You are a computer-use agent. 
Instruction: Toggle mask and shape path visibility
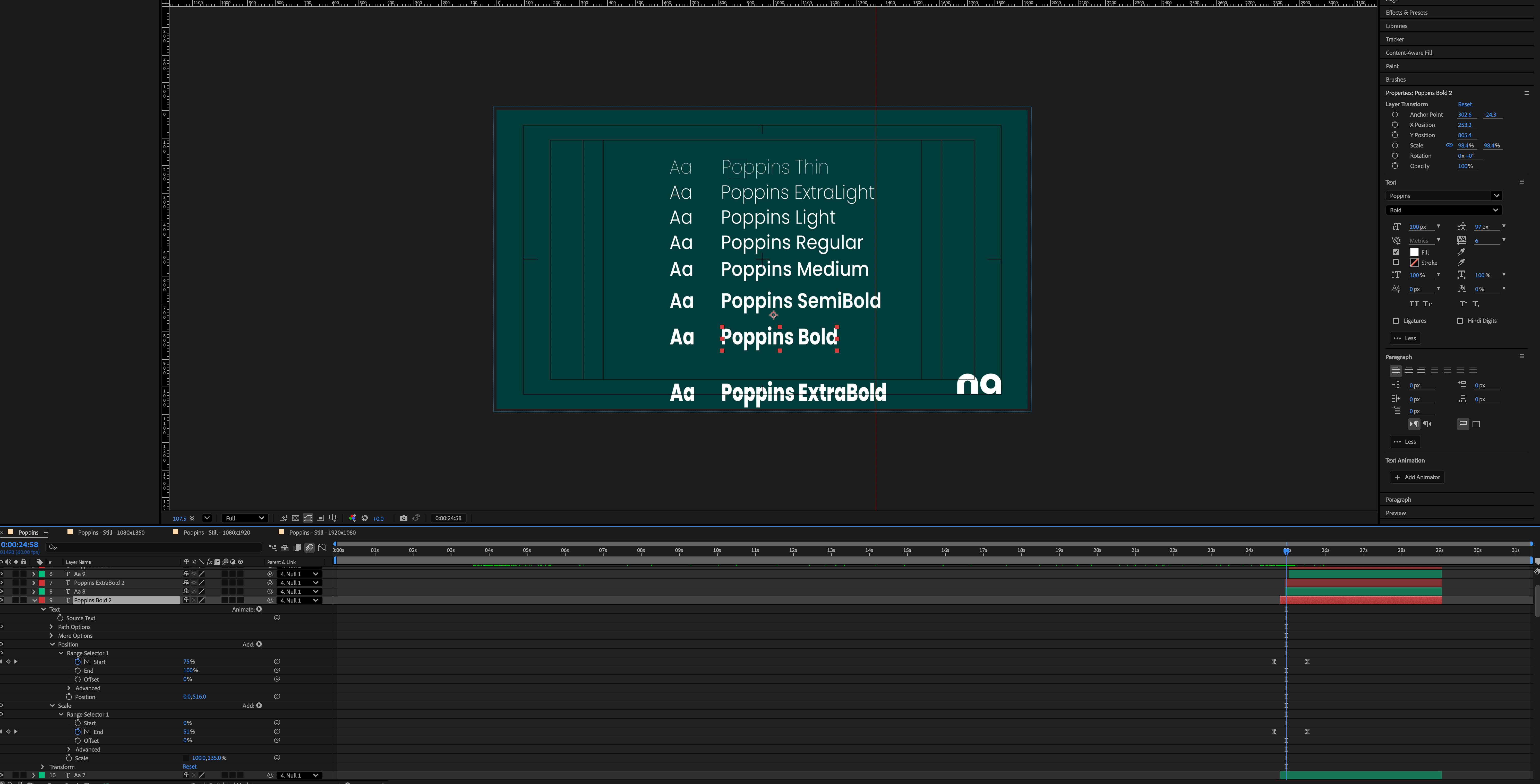pyautogui.click(x=308, y=518)
